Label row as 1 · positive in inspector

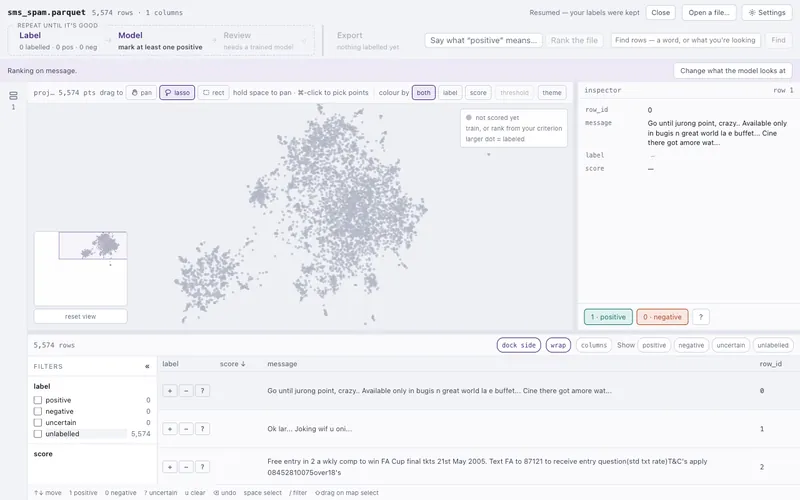point(608,317)
